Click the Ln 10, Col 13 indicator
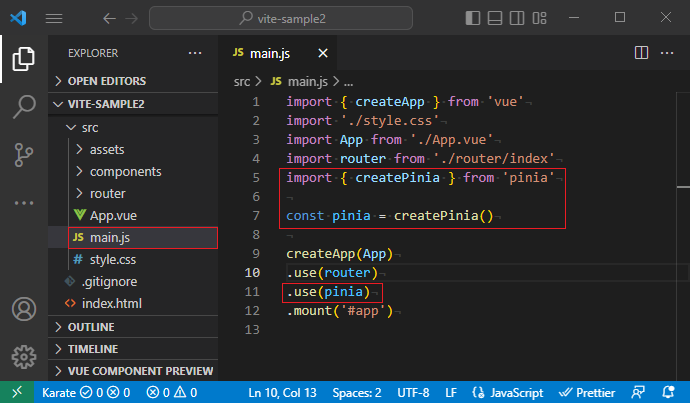Image resolution: width=690 pixels, height=403 pixels. (282, 392)
